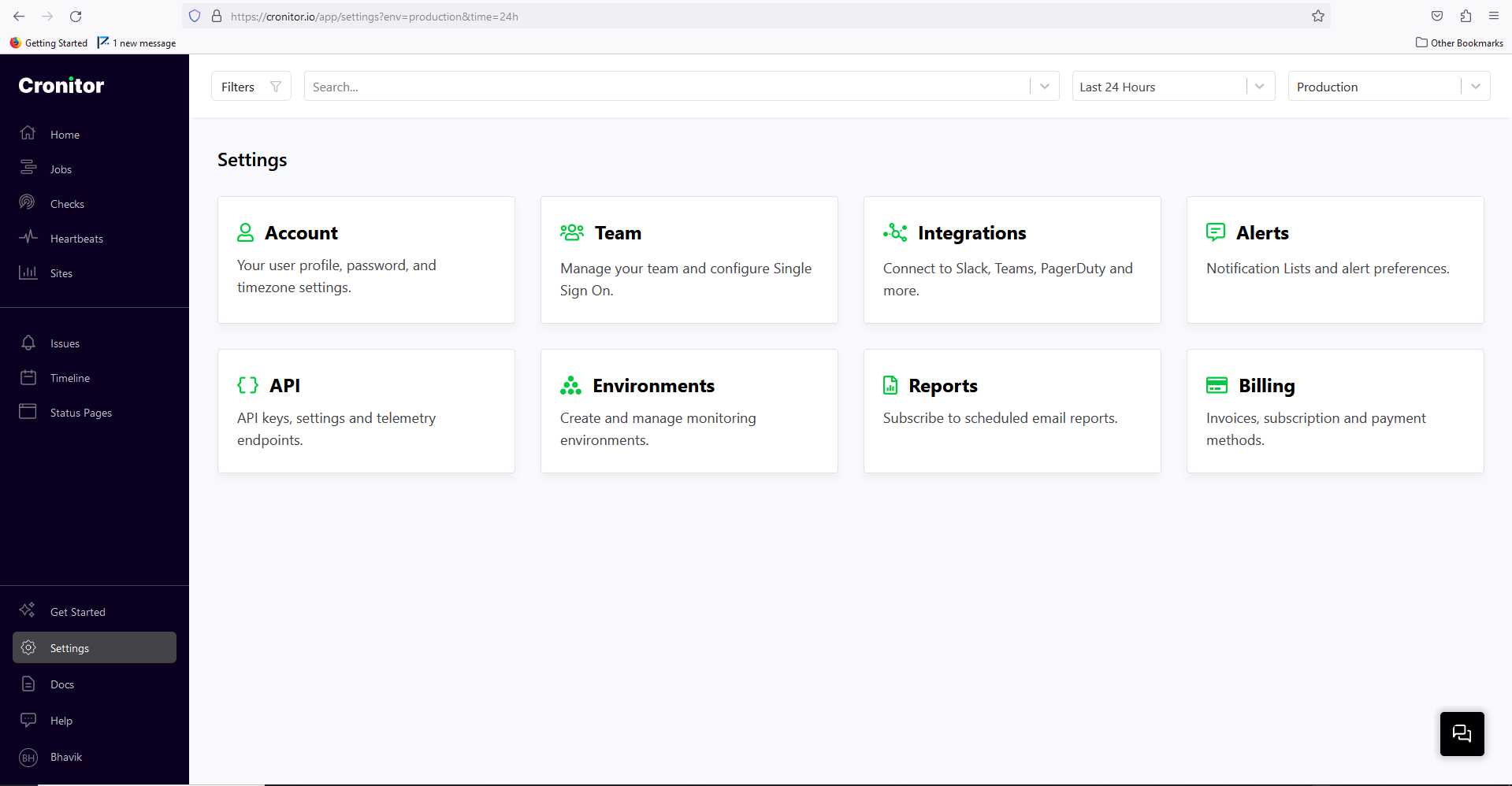Viewport: 1512px width, 786px height.
Task: Expand the Last 24 Hours dropdown
Action: click(x=1259, y=87)
